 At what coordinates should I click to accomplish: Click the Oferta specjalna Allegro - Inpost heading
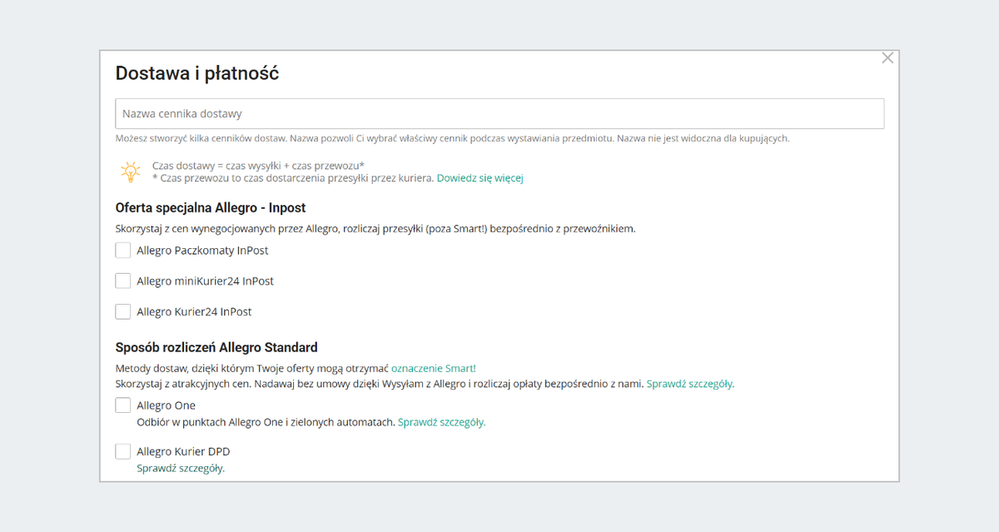[x=210, y=208]
